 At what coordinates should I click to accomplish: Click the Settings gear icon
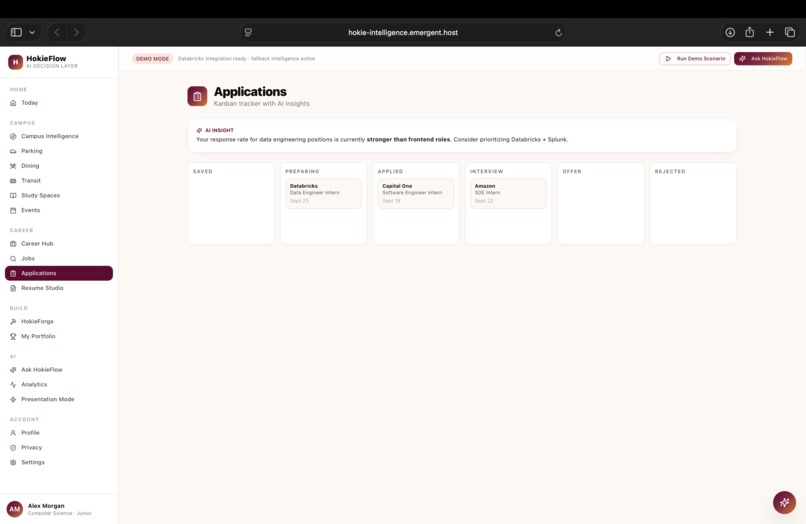tap(13, 463)
